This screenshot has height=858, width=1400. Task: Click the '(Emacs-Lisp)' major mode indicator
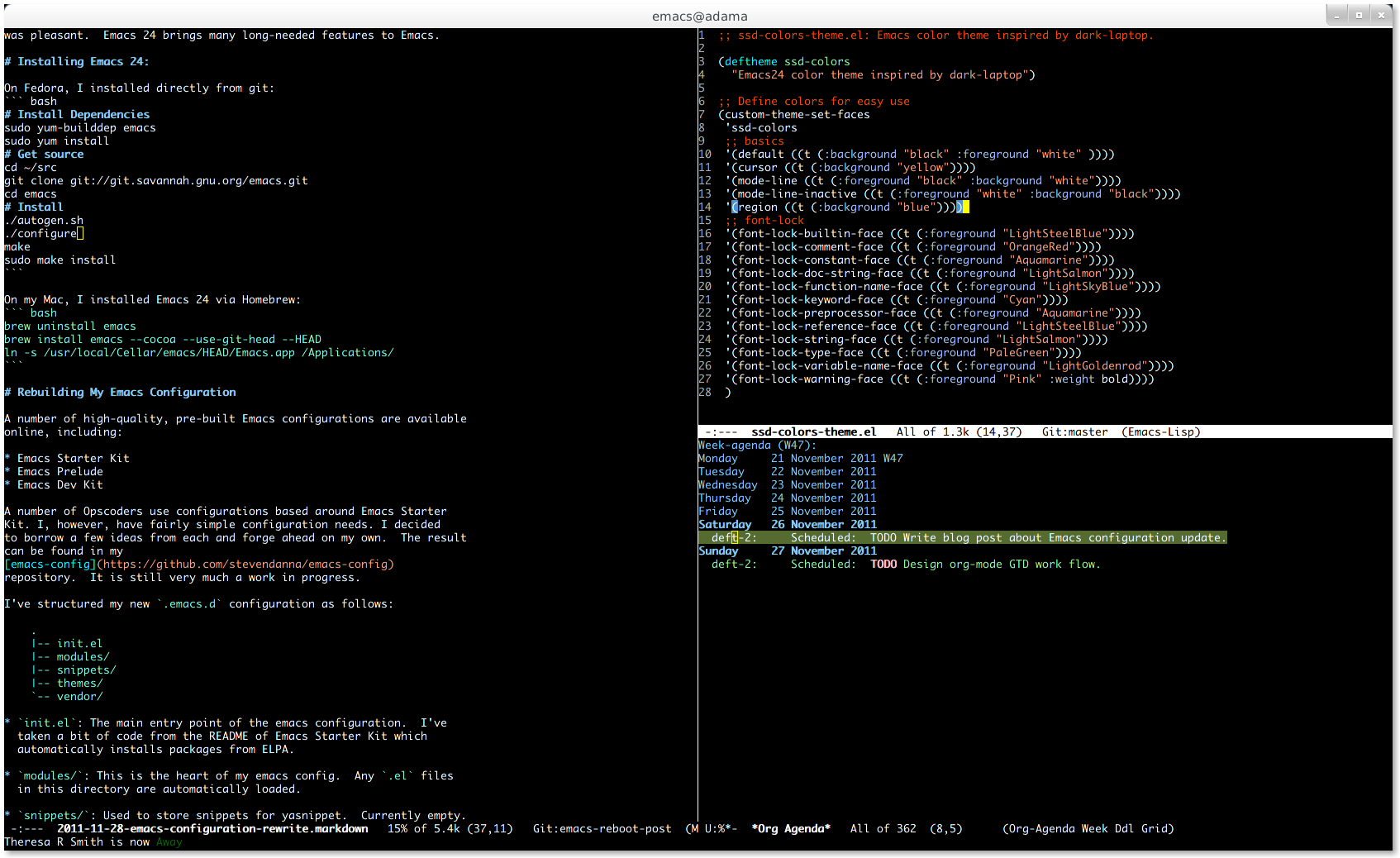(1161, 431)
